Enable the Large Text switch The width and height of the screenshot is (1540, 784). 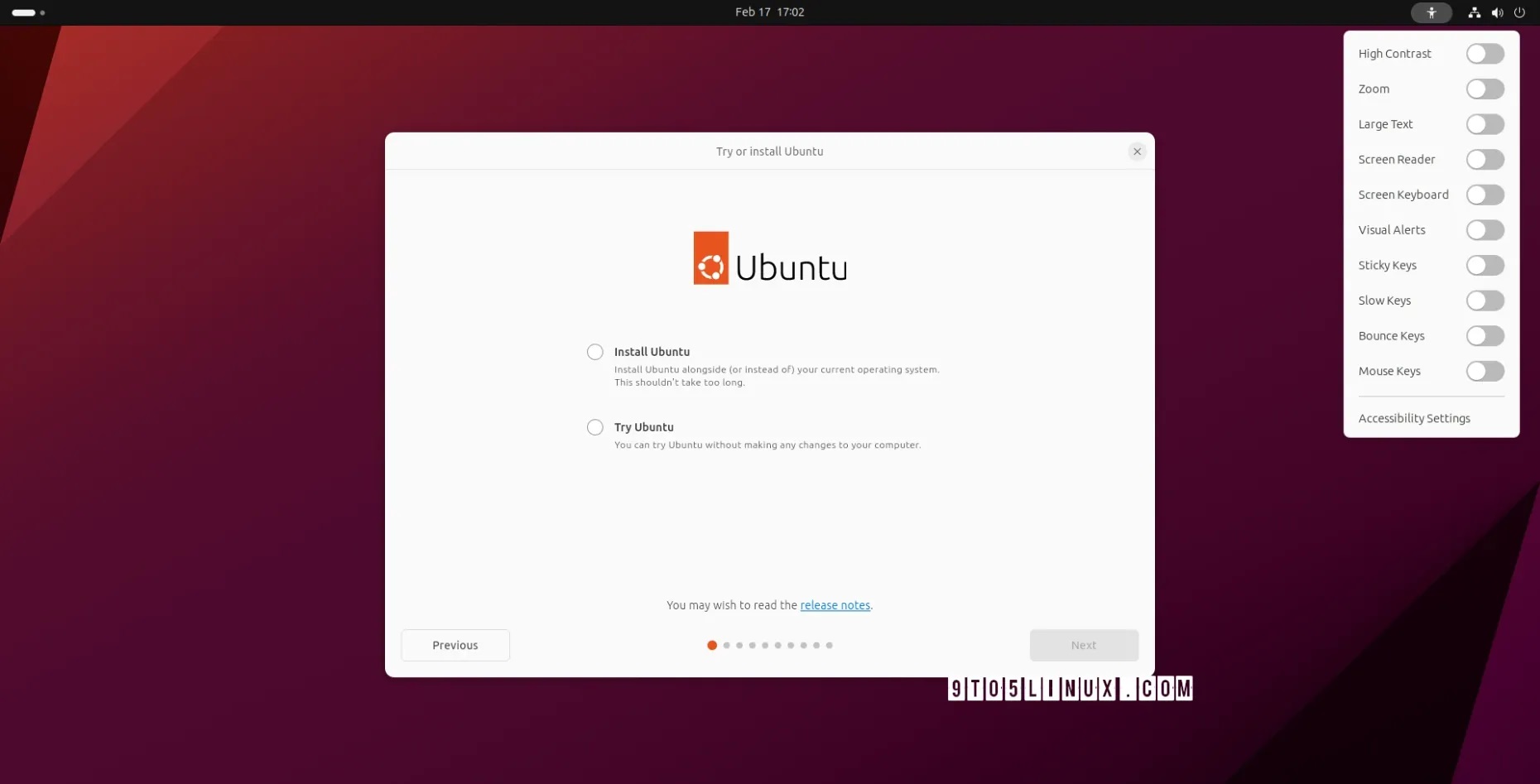point(1485,124)
